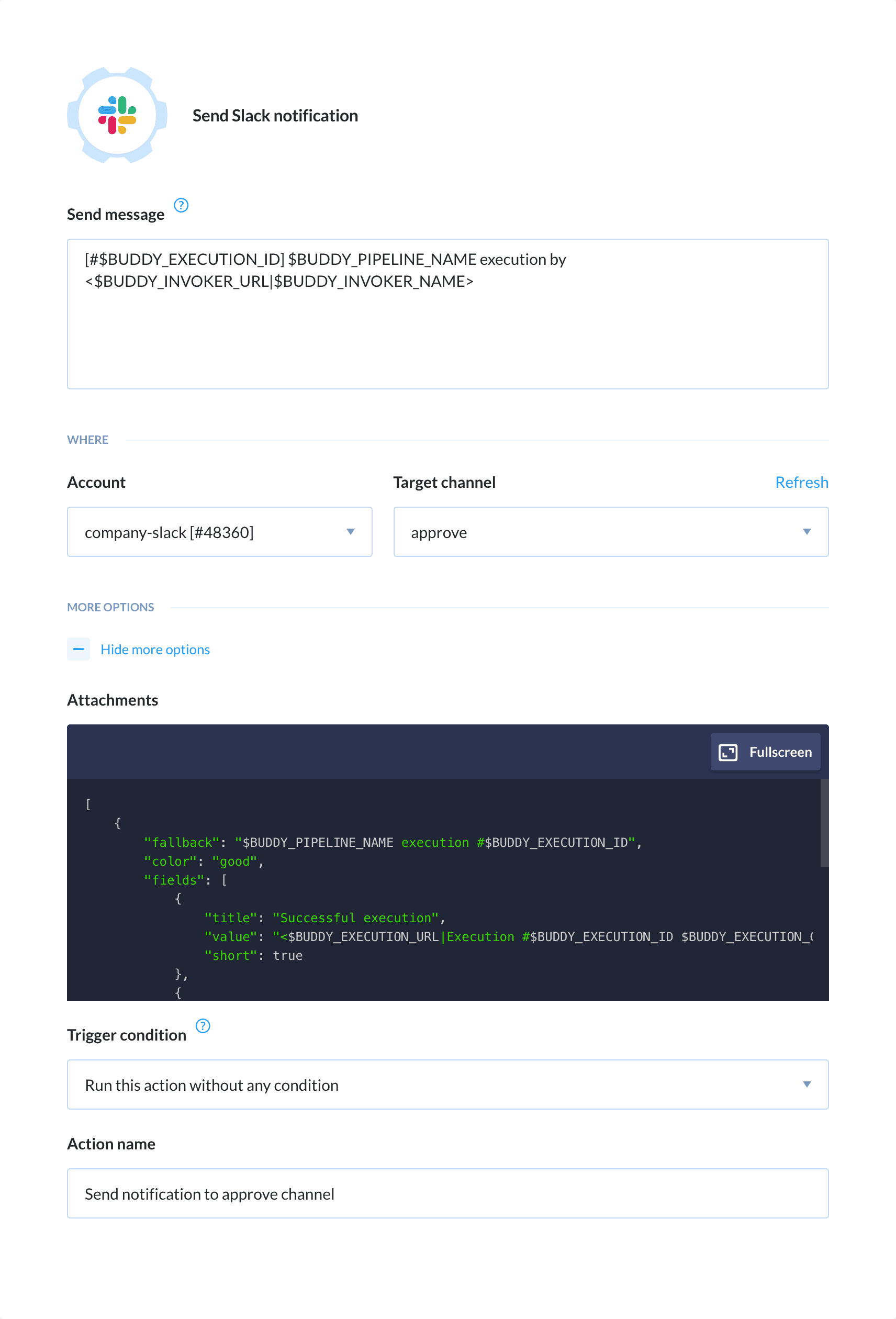The image size is (896, 1319).
Task: Hide more options for the action
Action: (x=154, y=649)
